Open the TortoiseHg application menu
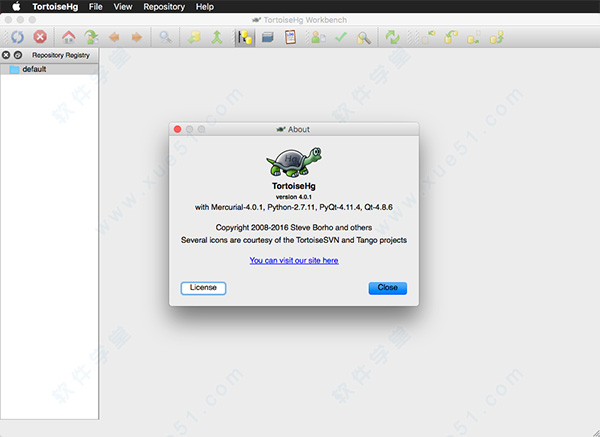Viewport: 600px width, 437px height. pos(55,7)
